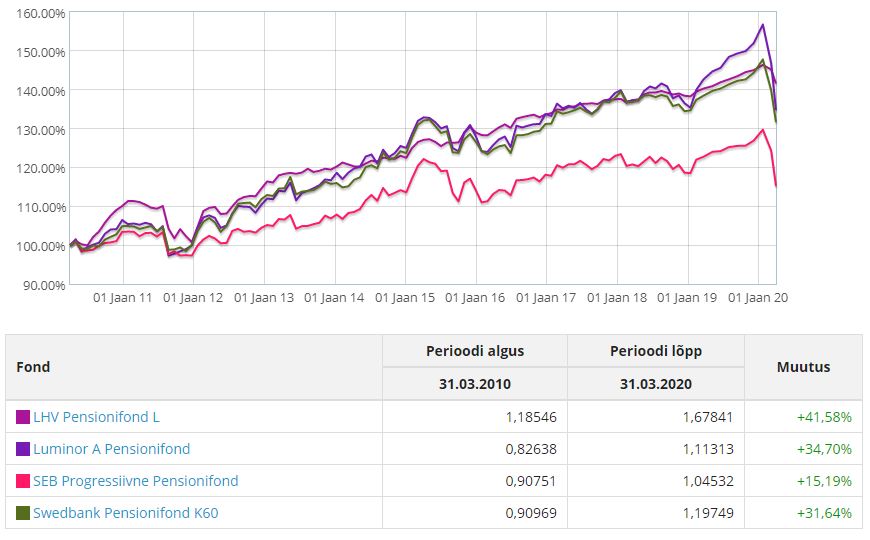Click the magenta LHV Pensionifond L color swatch
The height and width of the screenshot is (540, 870).
coord(23,417)
